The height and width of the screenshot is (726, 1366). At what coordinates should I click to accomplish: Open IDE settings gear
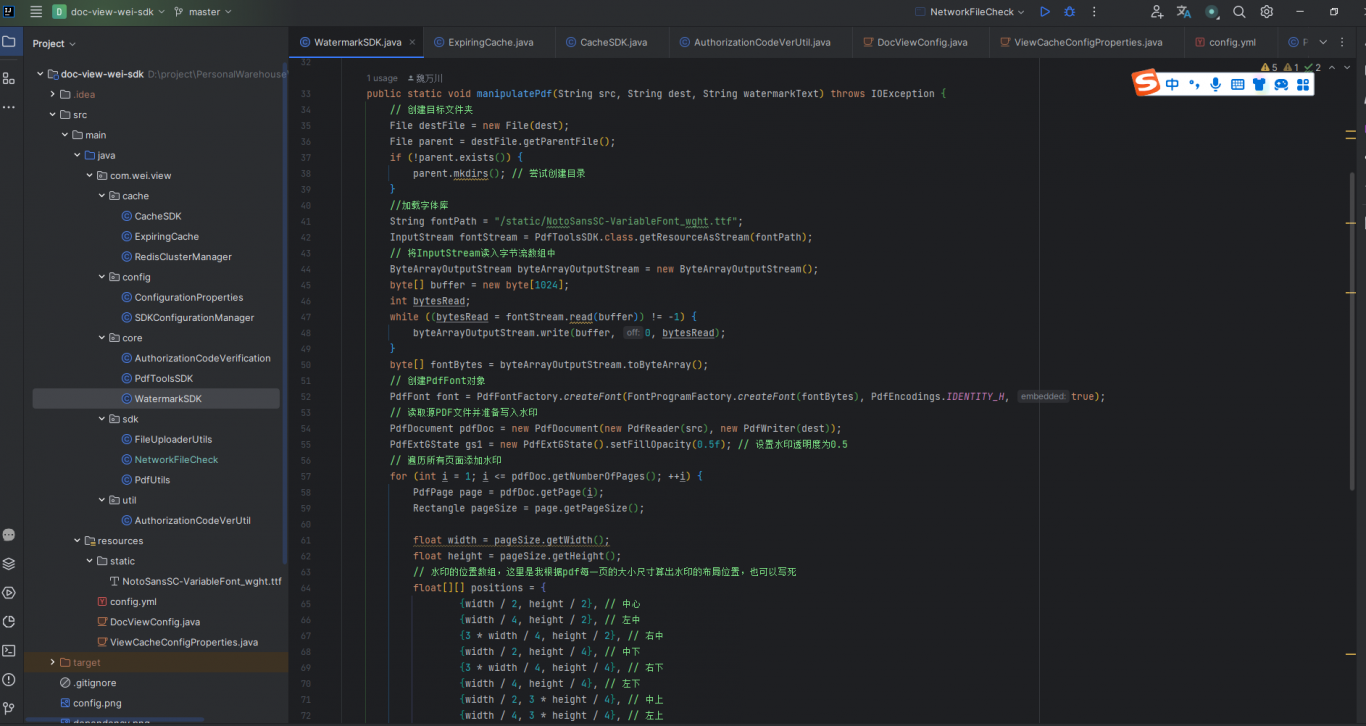(1267, 12)
